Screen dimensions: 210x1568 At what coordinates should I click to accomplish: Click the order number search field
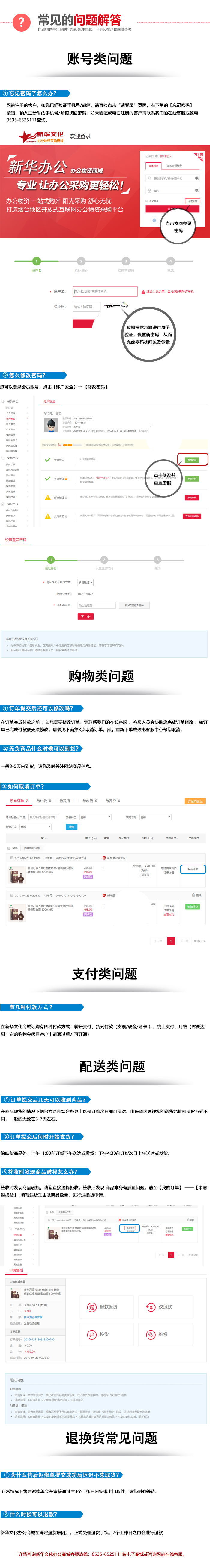43,817
